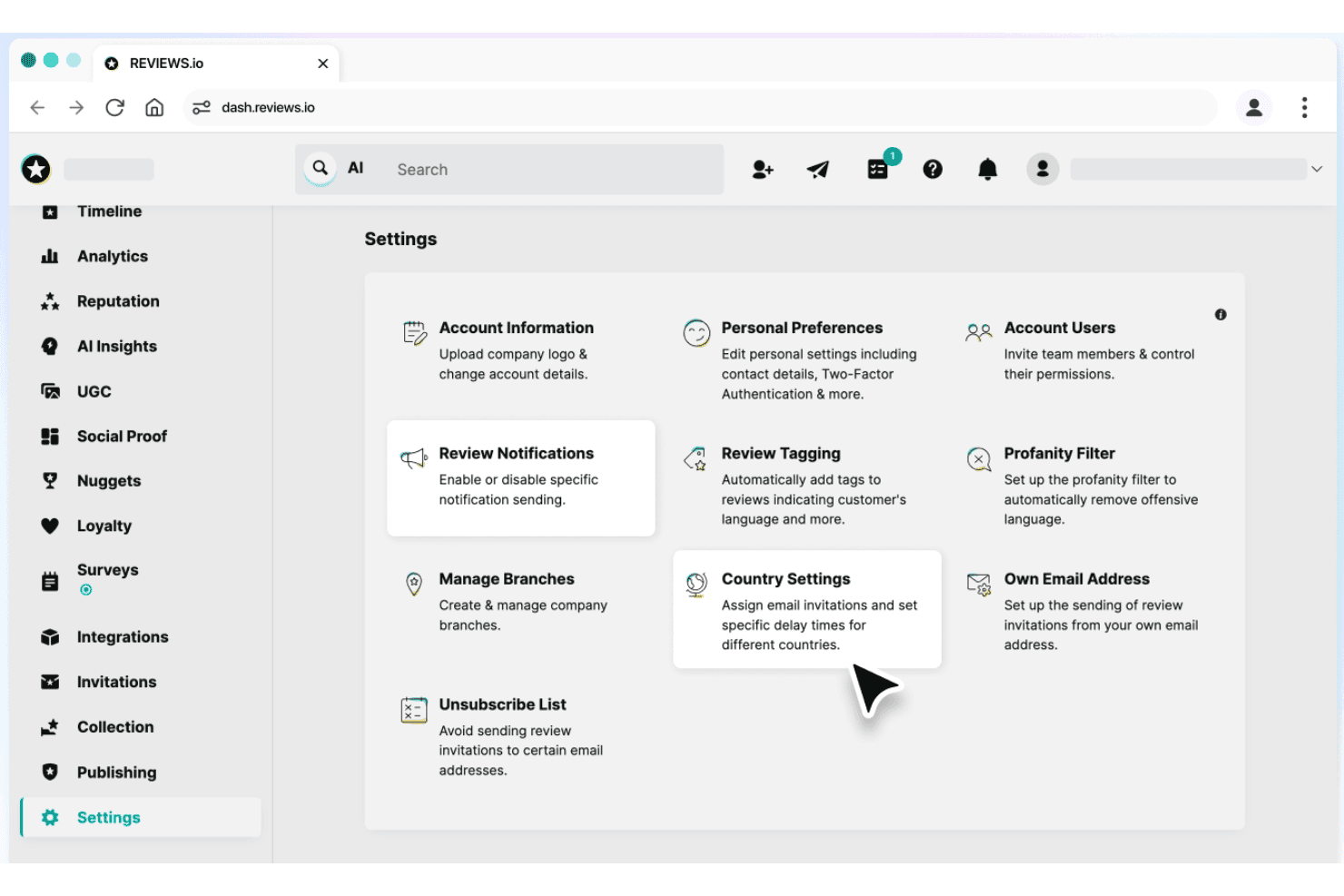
Task: Click the Own Email Address envelope icon
Action: (979, 584)
